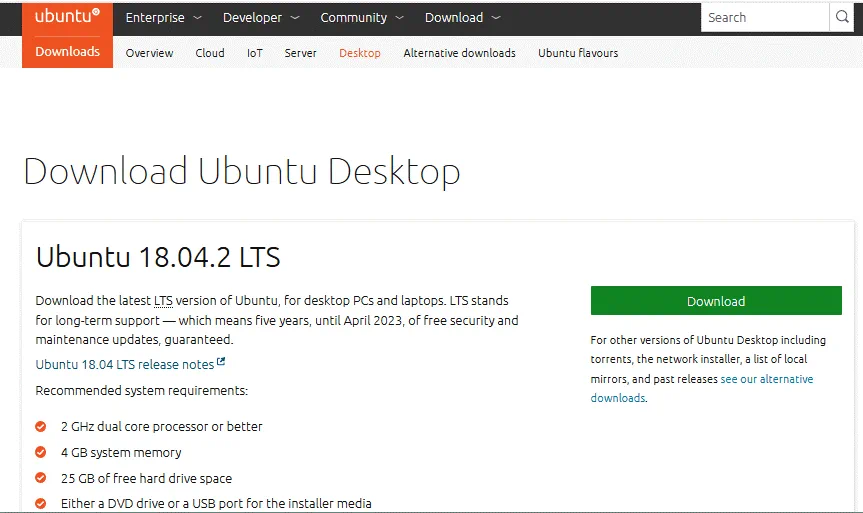863x513 pixels.
Task: Expand the Enterprise dropdown menu
Action: [x=163, y=18]
